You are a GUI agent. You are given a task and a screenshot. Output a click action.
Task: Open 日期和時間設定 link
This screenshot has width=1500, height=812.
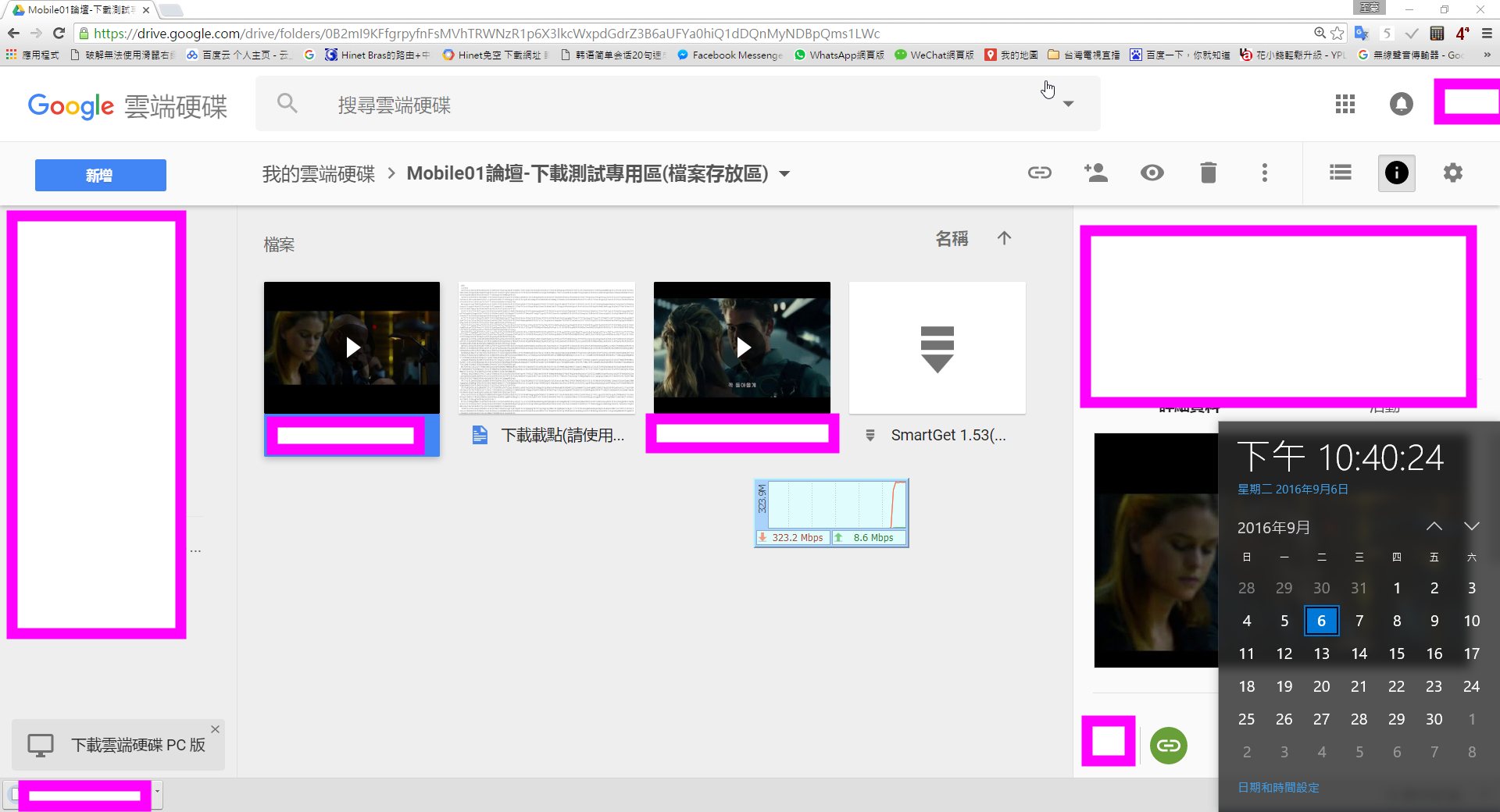click(1279, 788)
